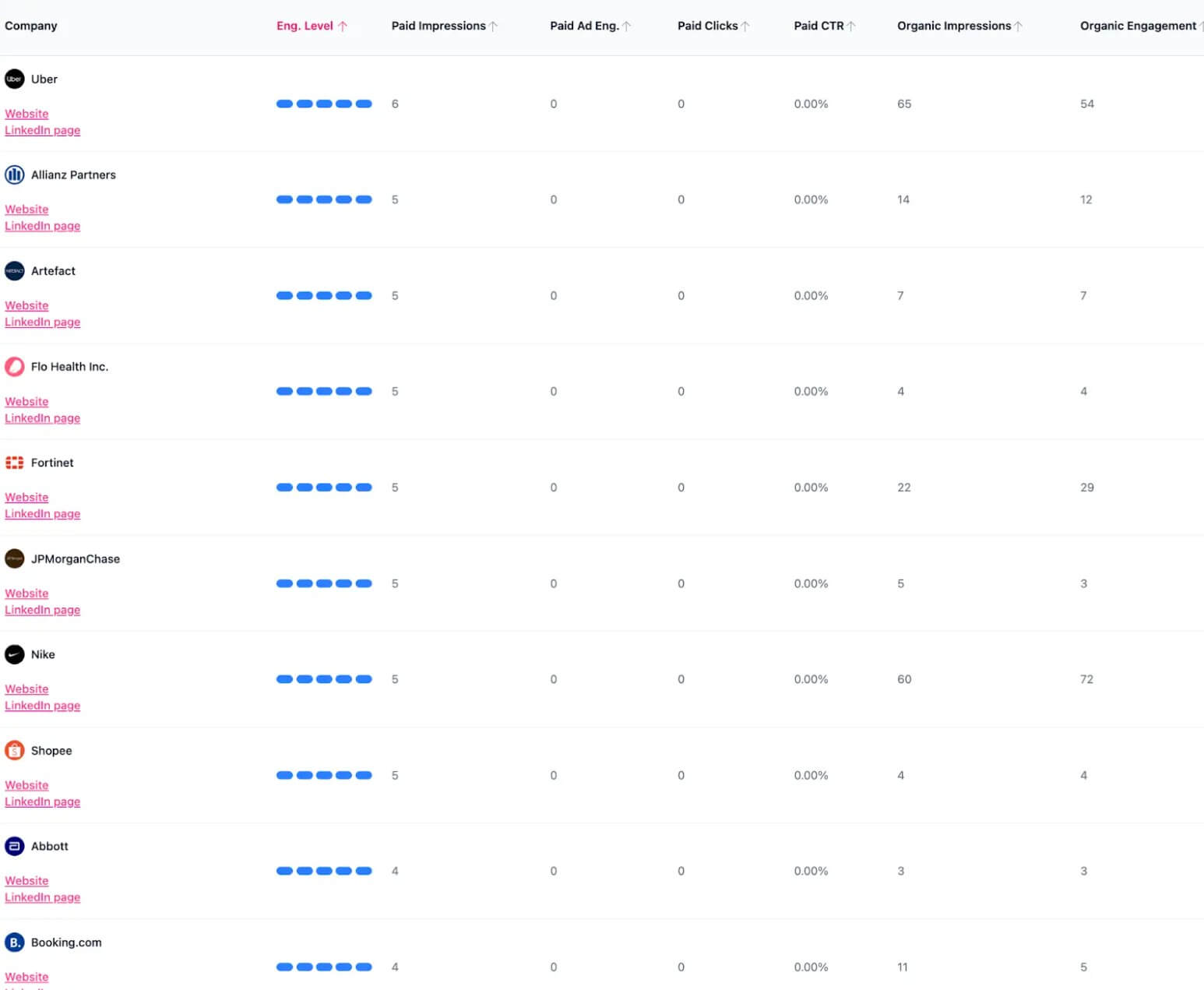The height and width of the screenshot is (990, 1204).
Task: Open Fortinet's LinkedIn page link
Action: click(43, 514)
